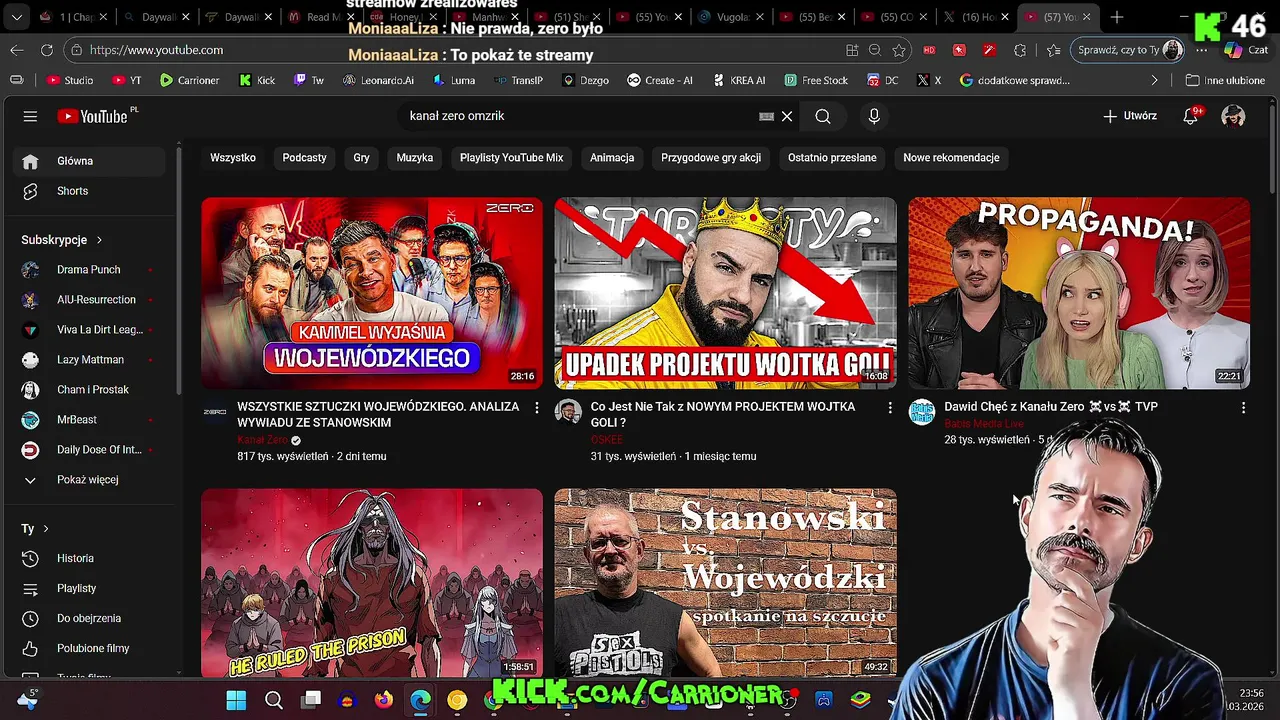The width and height of the screenshot is (1280, 720).
Task: Click inside the YouTube search field
Action: click(580, 116)
